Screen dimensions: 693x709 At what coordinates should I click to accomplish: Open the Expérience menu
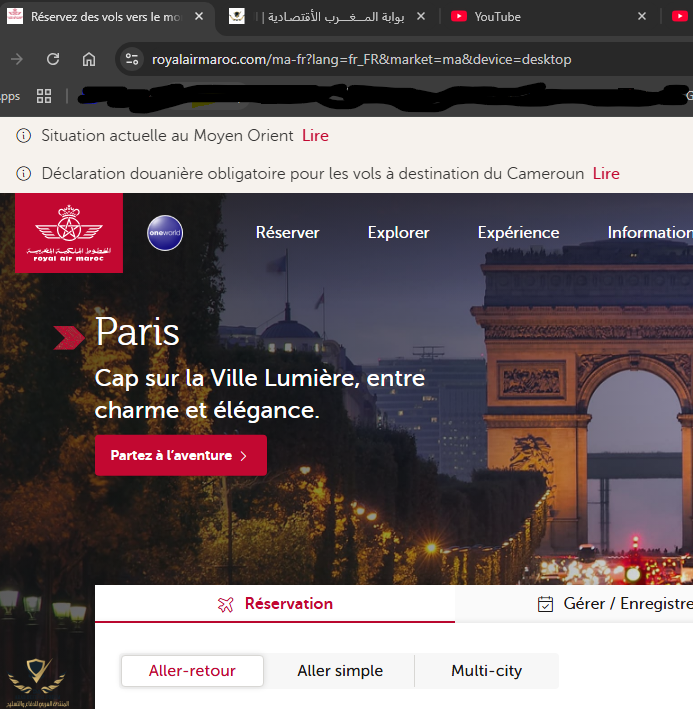[519, 232]
